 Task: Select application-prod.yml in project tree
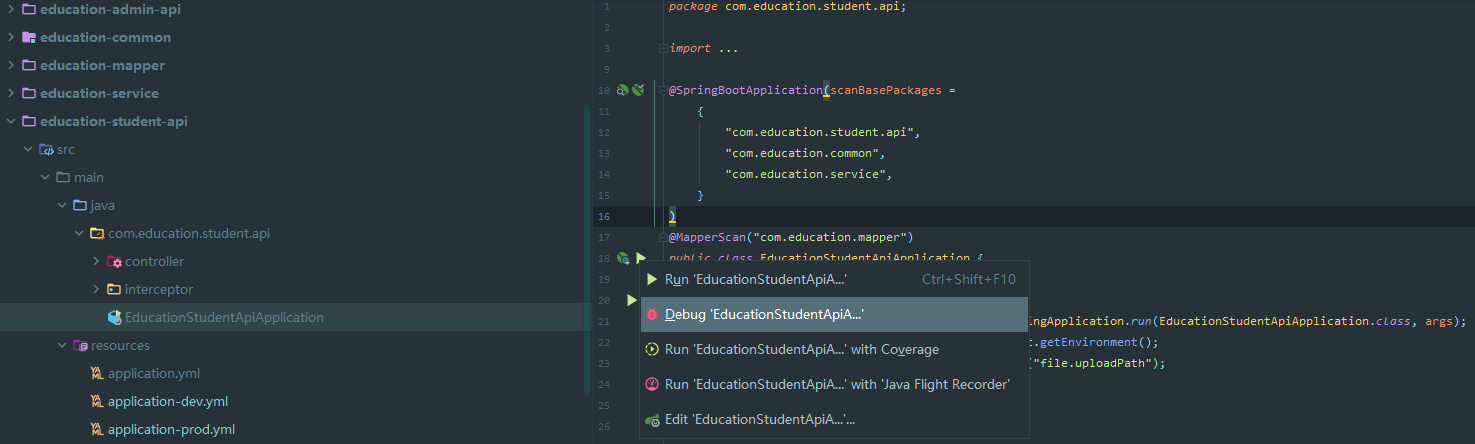(171, 429)
